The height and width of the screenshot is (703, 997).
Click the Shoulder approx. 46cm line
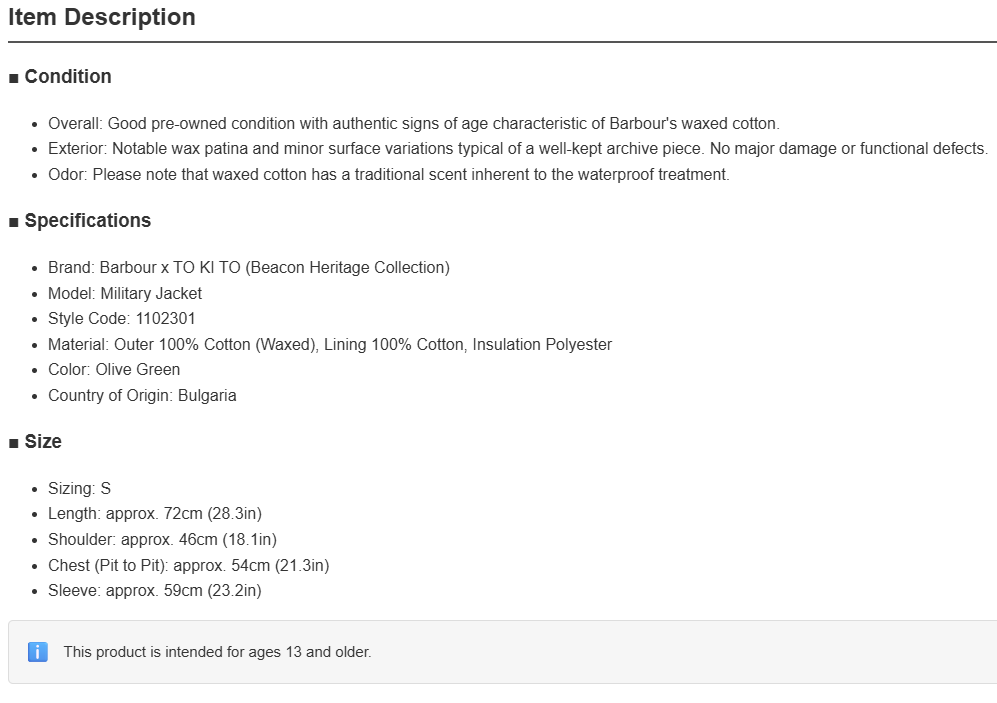pos(162,540)
